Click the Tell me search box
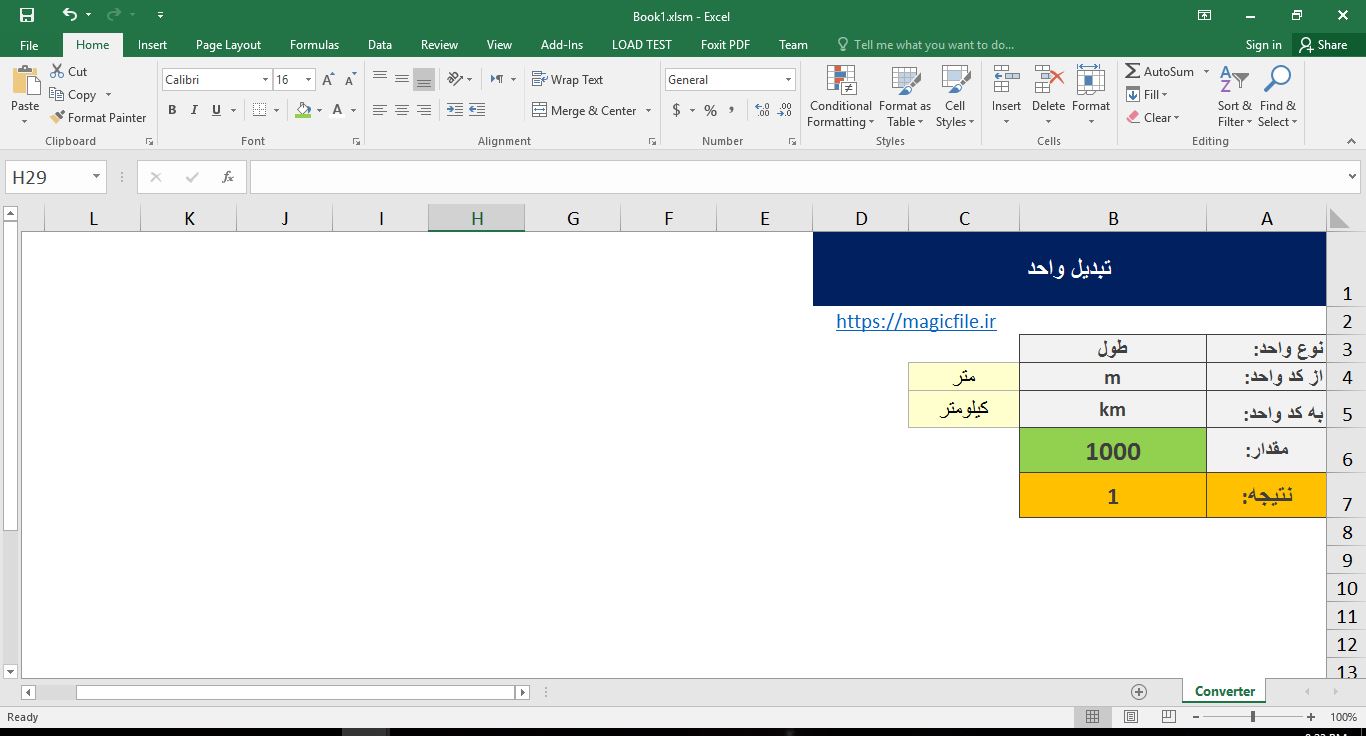This screenshot has width=1366, height=736. click(x=925, y=45)
